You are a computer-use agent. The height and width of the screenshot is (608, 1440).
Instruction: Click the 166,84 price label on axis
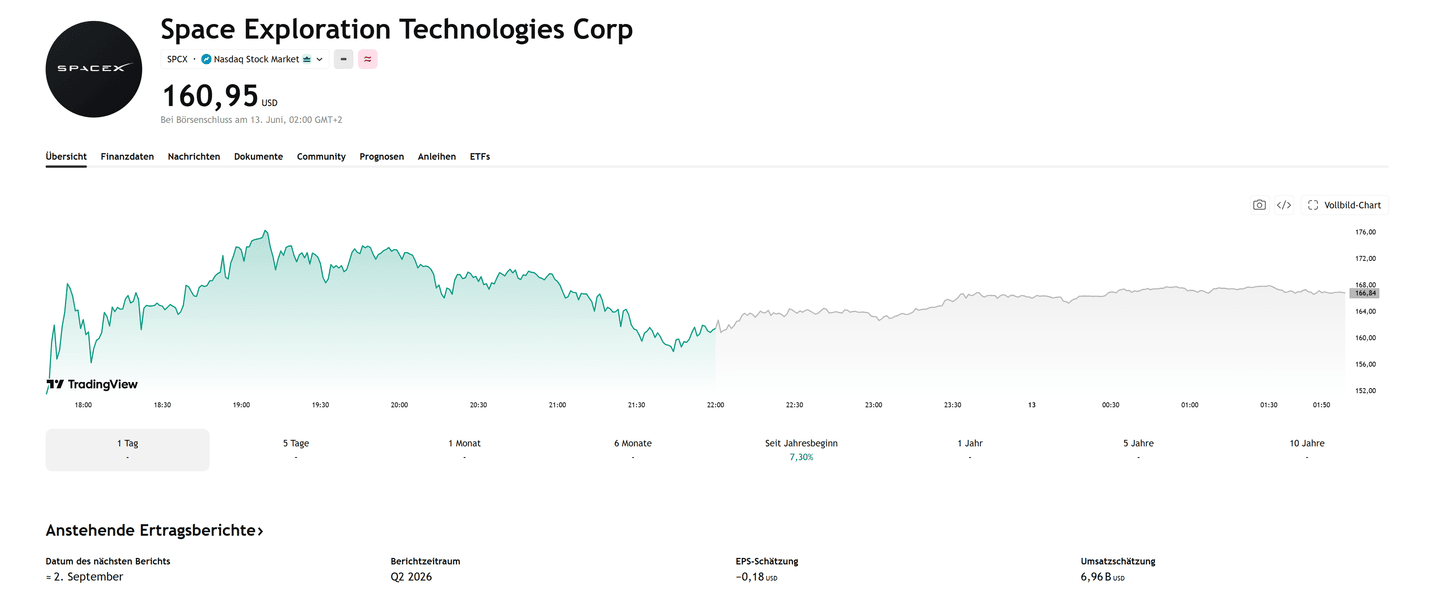[x=1365, y=293]
